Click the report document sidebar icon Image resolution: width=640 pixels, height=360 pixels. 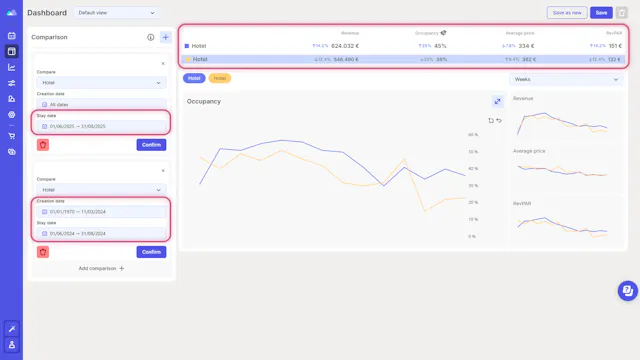pyautogui.click(x=11, y=99)
